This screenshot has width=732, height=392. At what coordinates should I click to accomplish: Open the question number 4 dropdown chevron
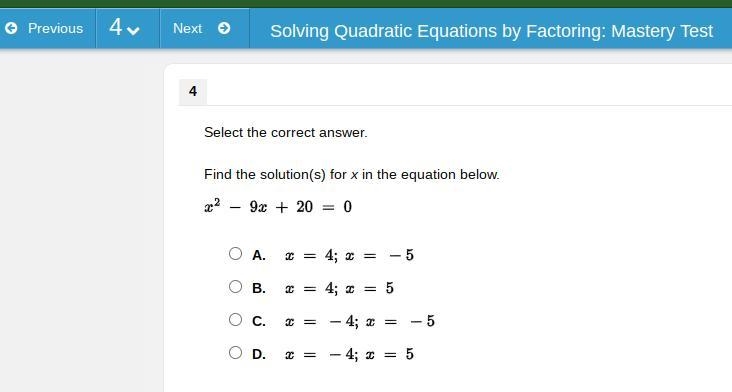tap(133, 31)
